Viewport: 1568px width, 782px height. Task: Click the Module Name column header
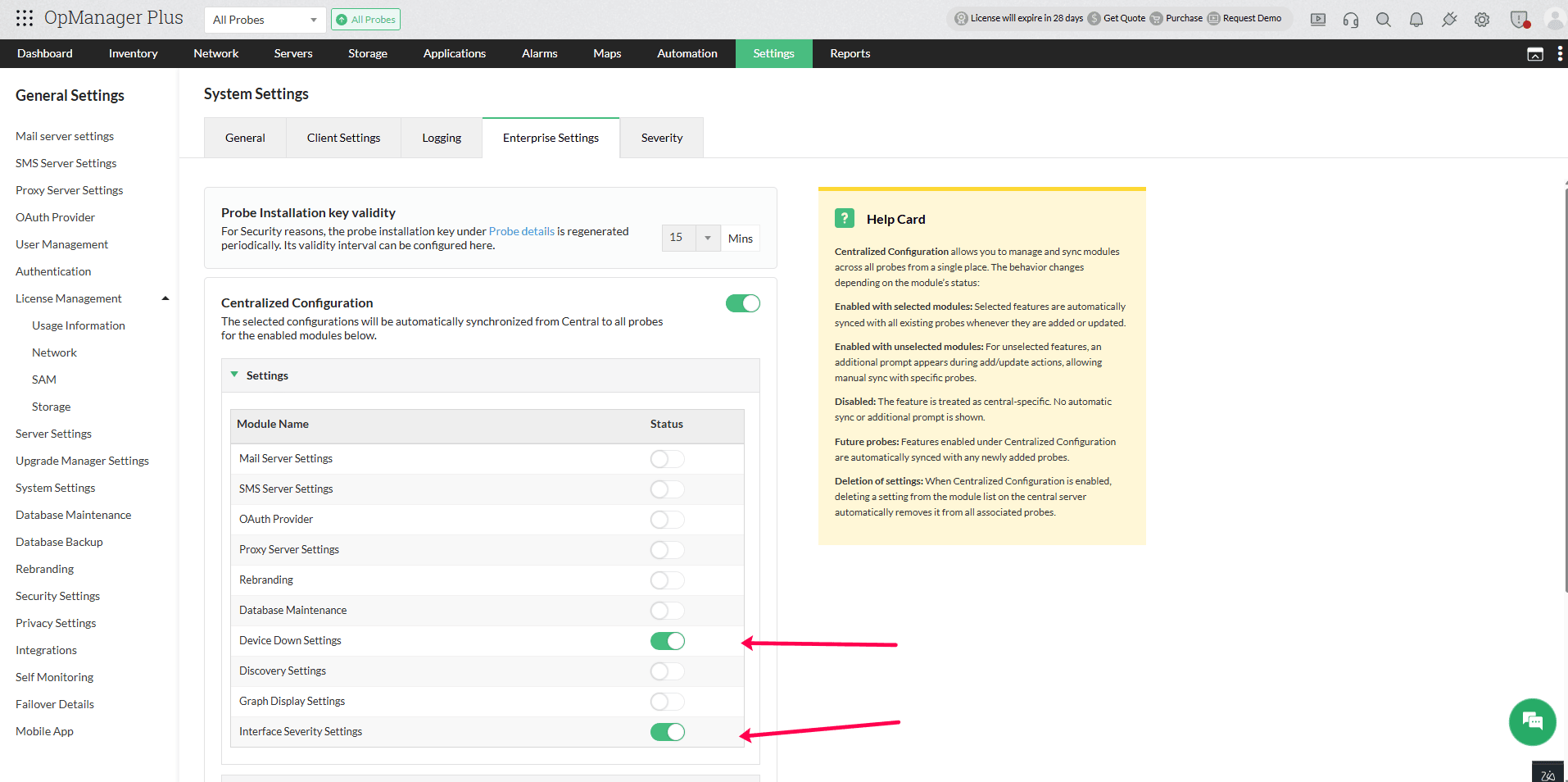273,424
